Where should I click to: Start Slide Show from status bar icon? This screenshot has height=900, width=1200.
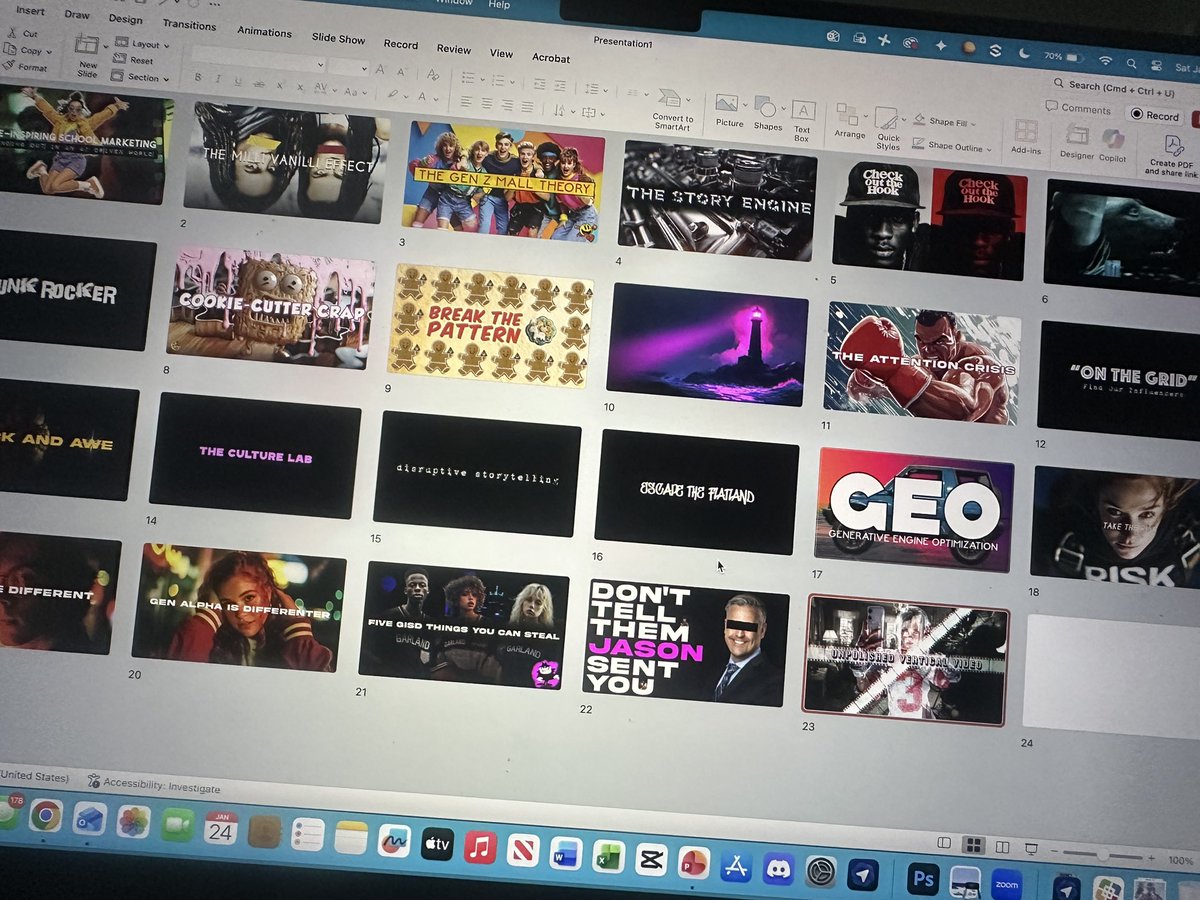coord(1033,850)
